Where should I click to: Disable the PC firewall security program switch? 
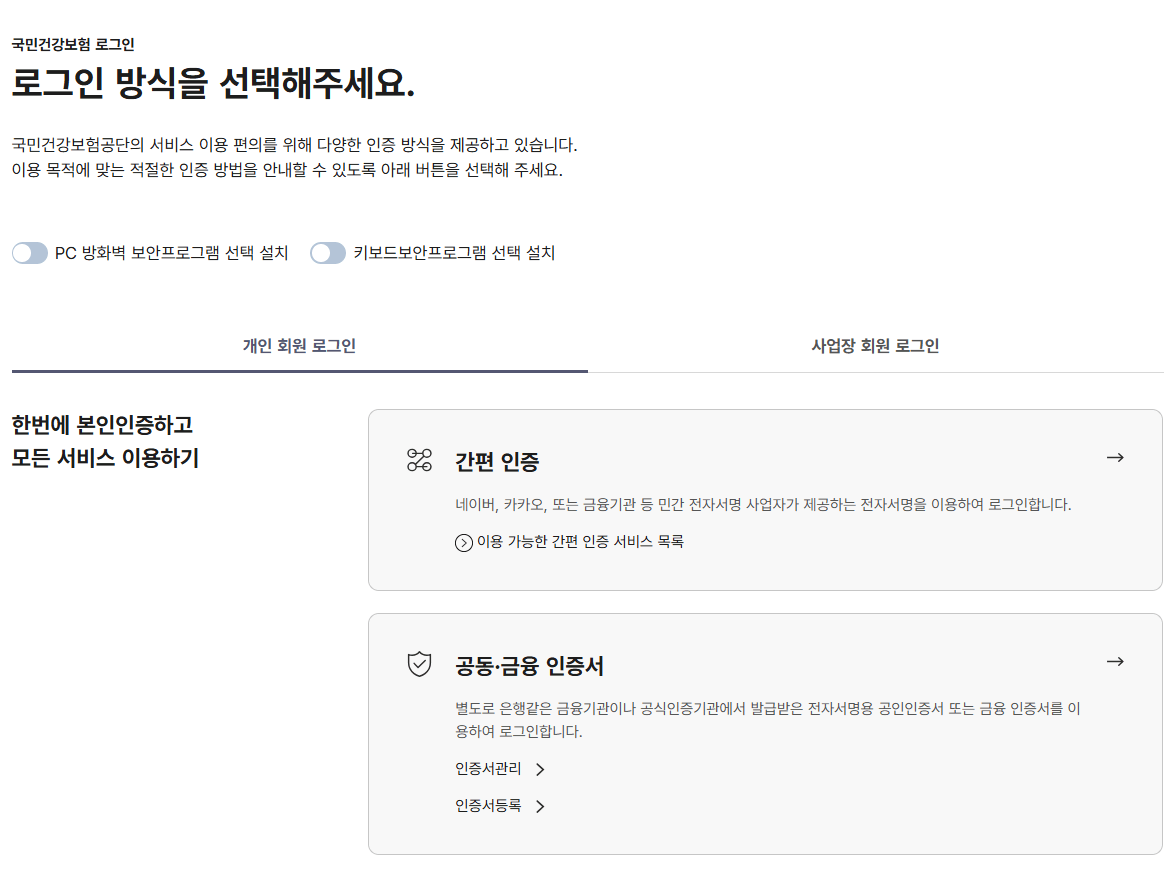(x=30, y=253)
